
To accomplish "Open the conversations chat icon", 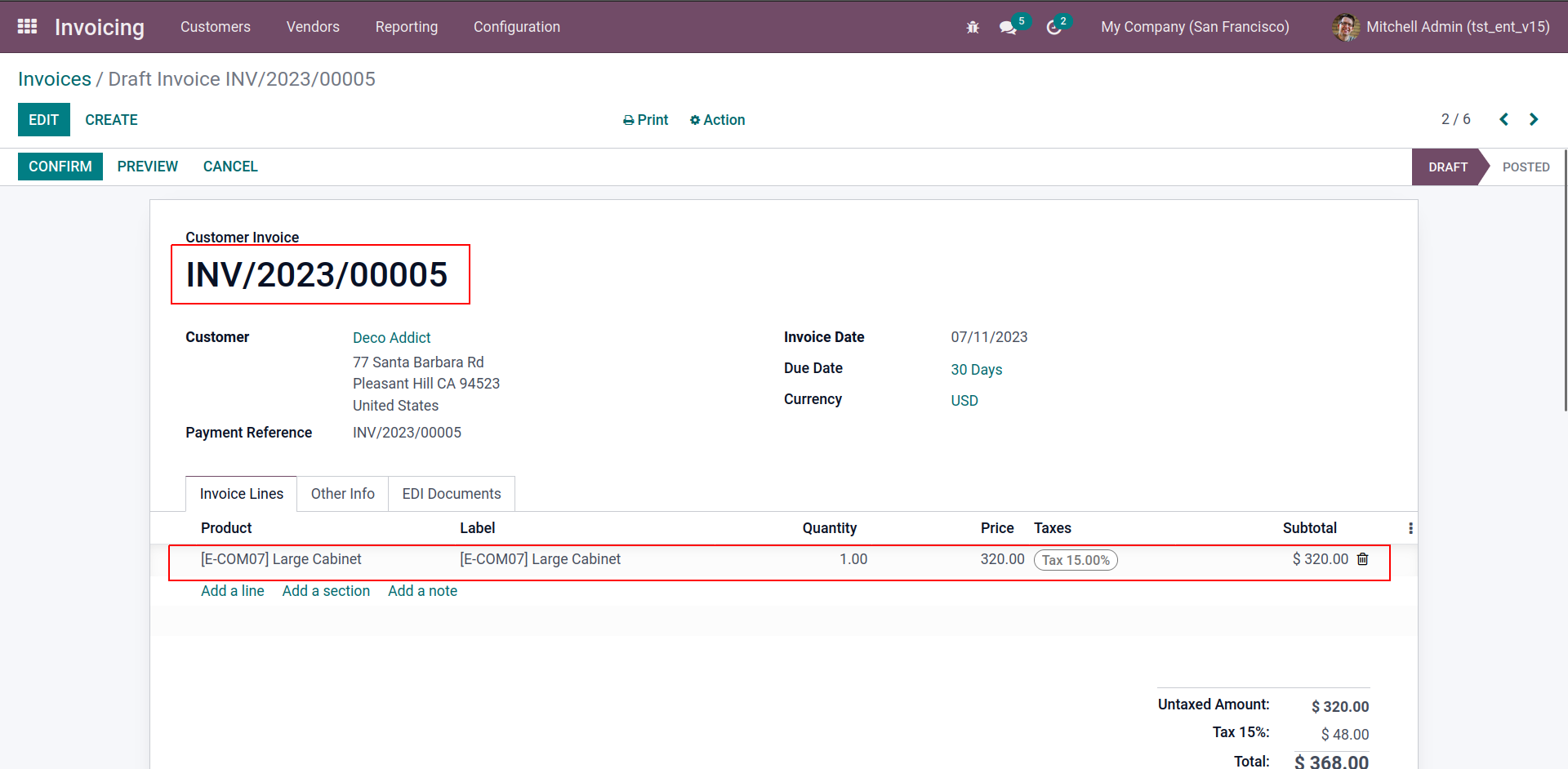I will point(1008,27).
